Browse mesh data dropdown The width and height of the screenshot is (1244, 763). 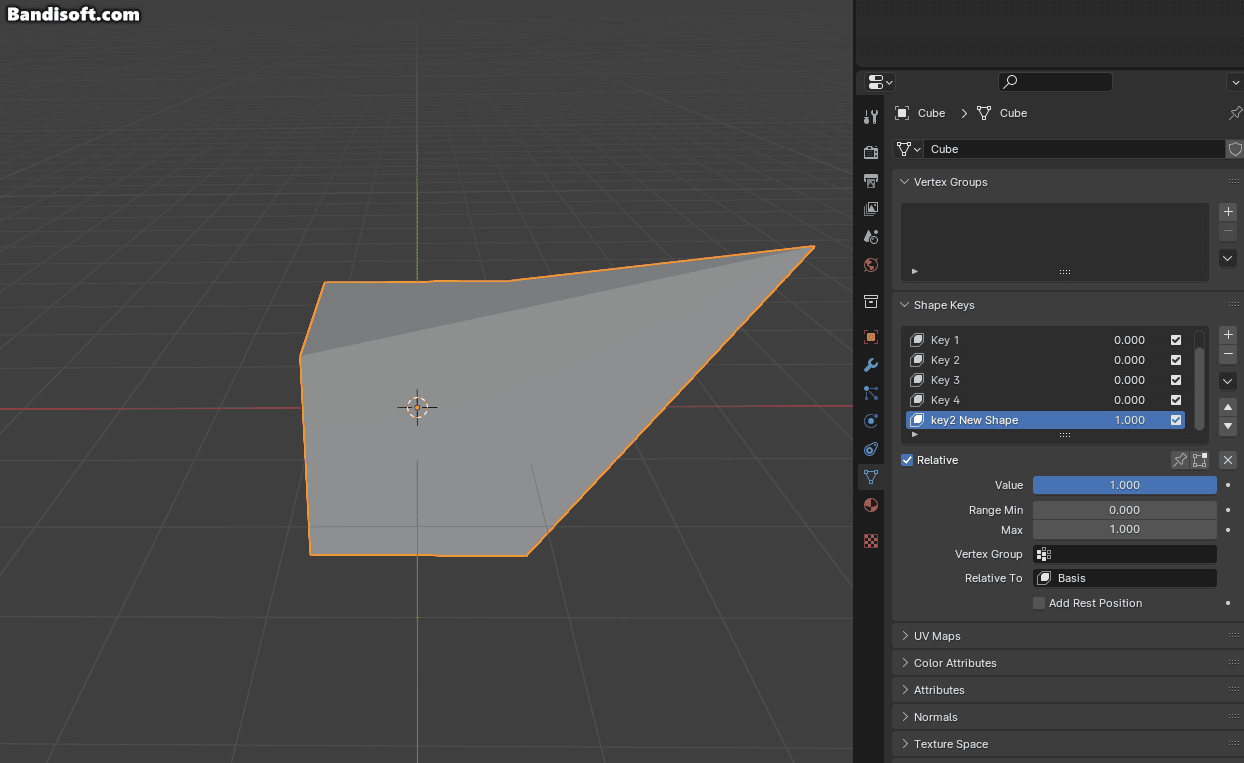909,149
